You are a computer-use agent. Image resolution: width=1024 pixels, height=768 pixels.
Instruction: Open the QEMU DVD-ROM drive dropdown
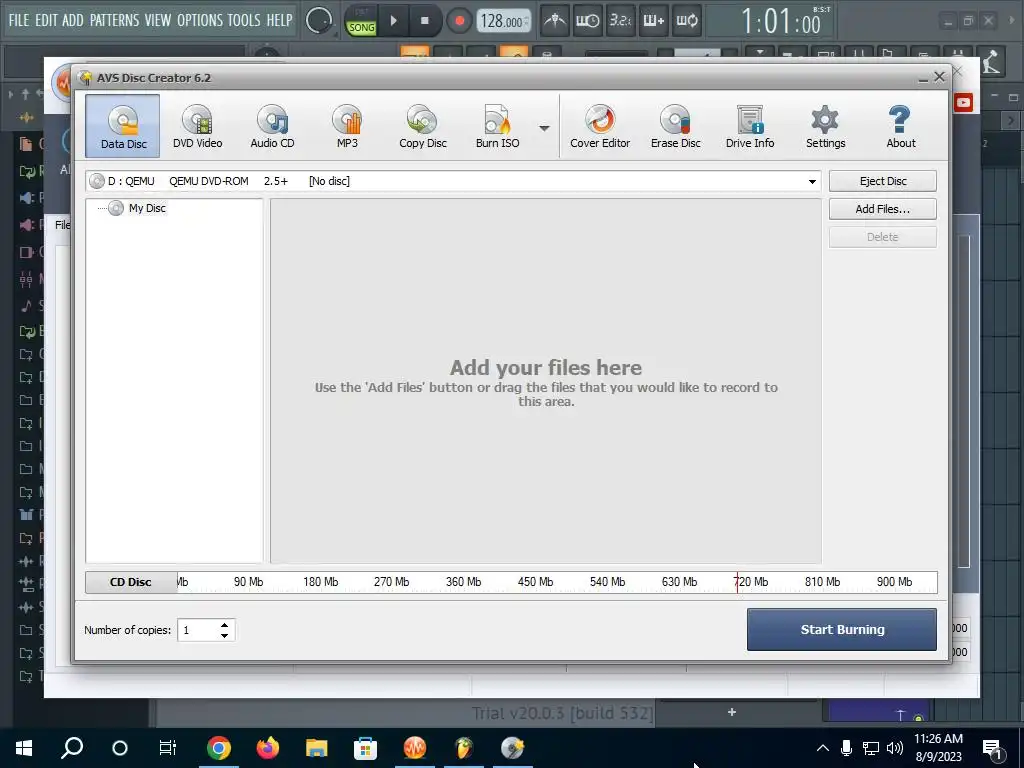coord(812,182)
